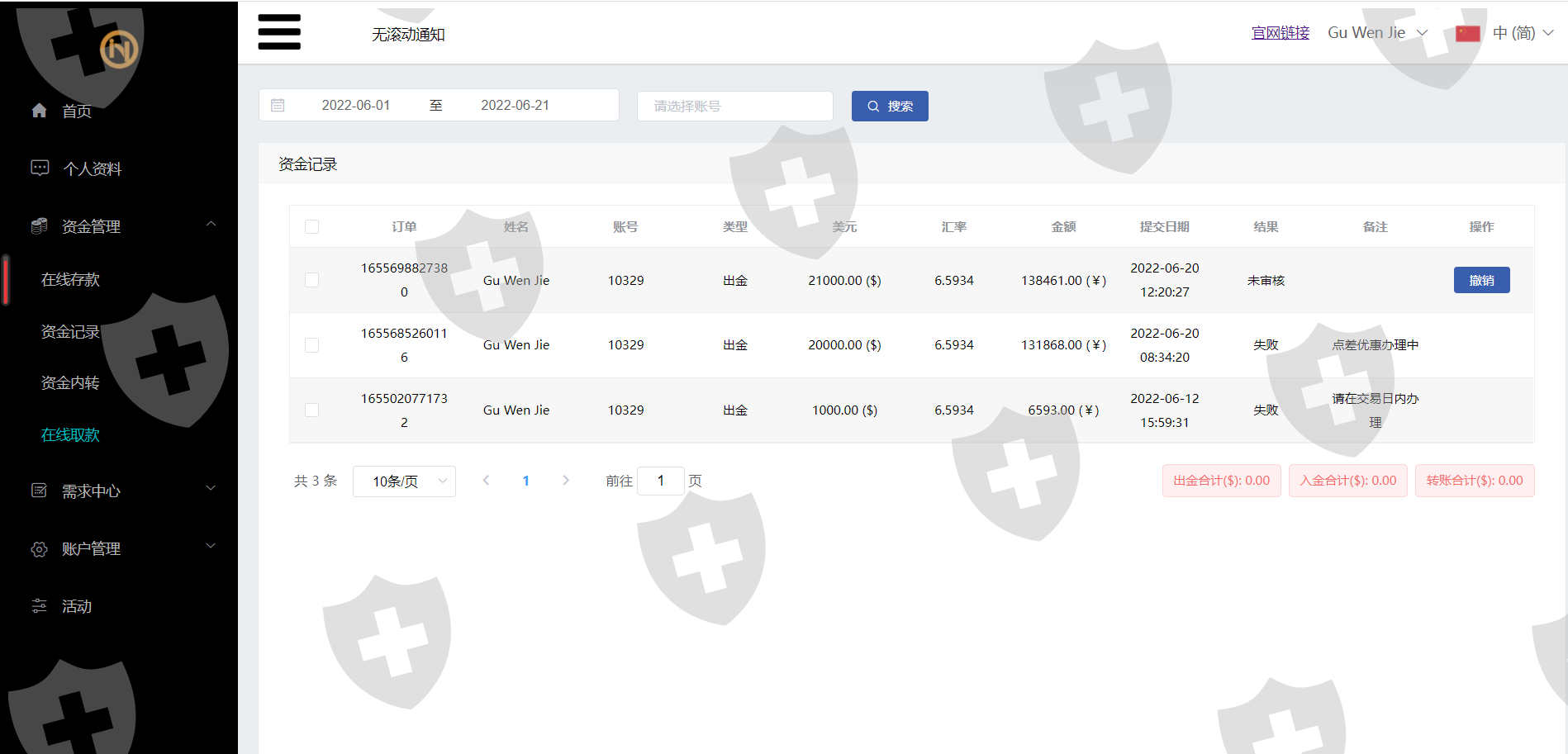Click the 活动 sliders icon

pos(39,606)
